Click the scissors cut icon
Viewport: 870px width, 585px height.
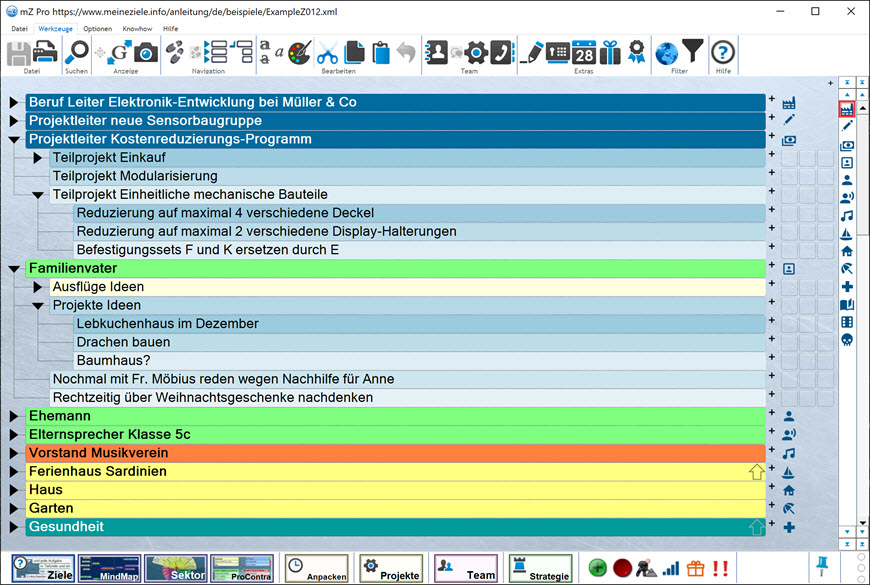pos(328,53)
